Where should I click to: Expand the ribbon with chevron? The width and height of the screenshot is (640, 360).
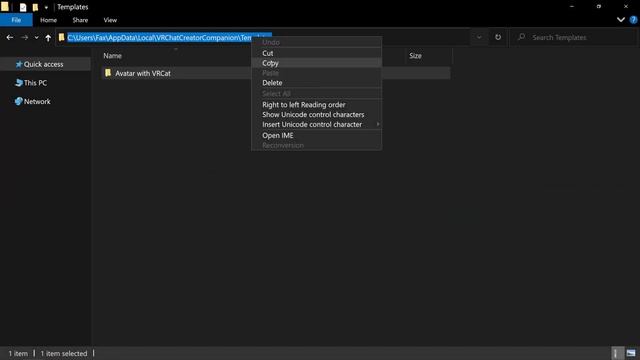(x=620, y=20)
